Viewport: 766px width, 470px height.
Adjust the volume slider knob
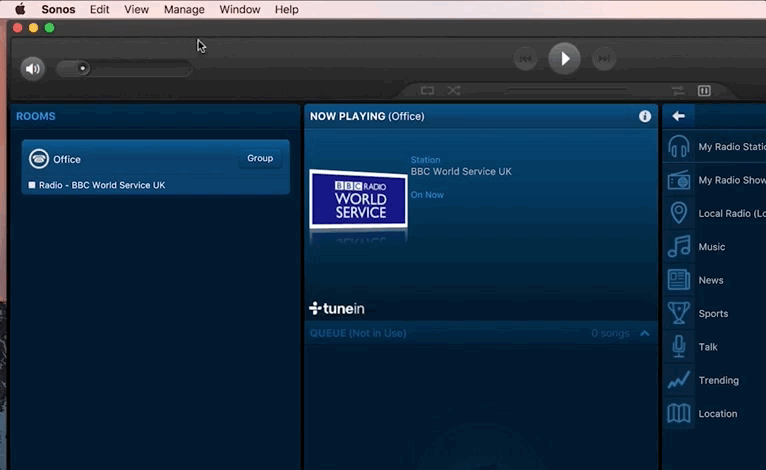click(83, 68)
